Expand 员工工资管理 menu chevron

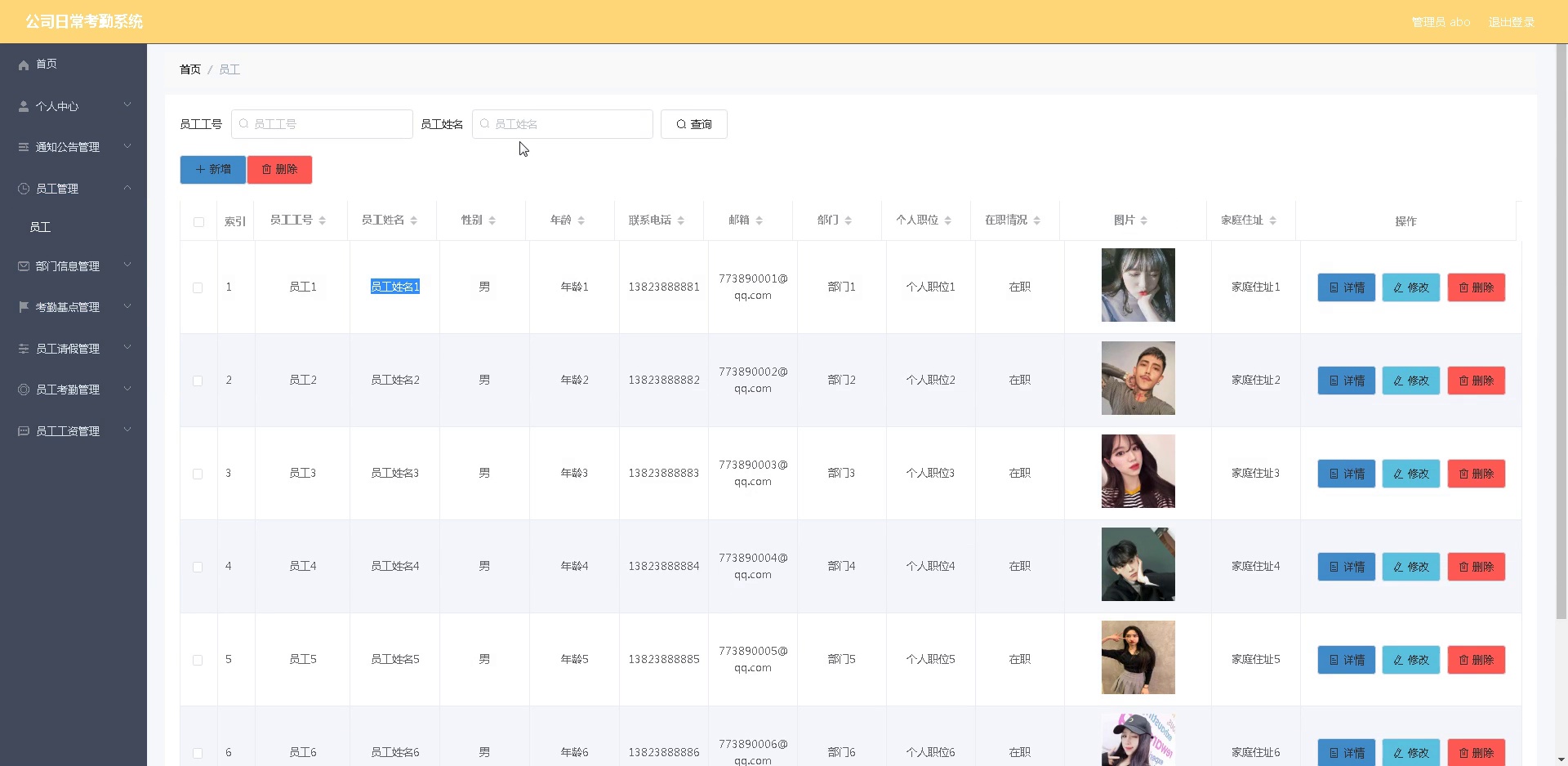[x=127, y=430]
